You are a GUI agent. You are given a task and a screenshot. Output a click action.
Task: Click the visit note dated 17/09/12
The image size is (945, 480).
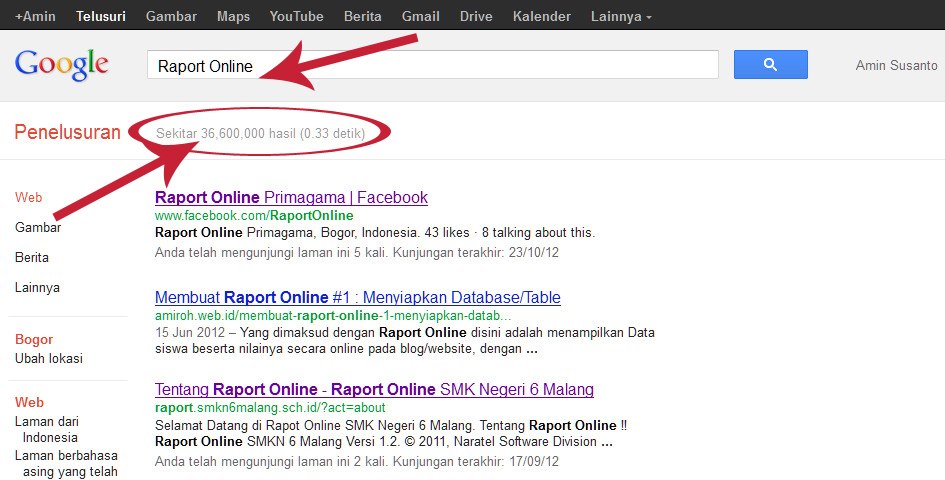(357, 462)
